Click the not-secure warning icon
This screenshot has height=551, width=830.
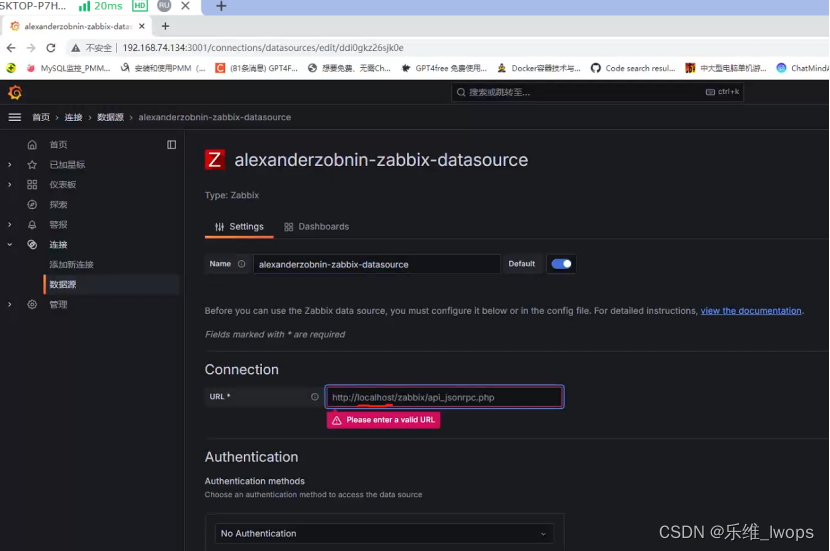point(76,48)
